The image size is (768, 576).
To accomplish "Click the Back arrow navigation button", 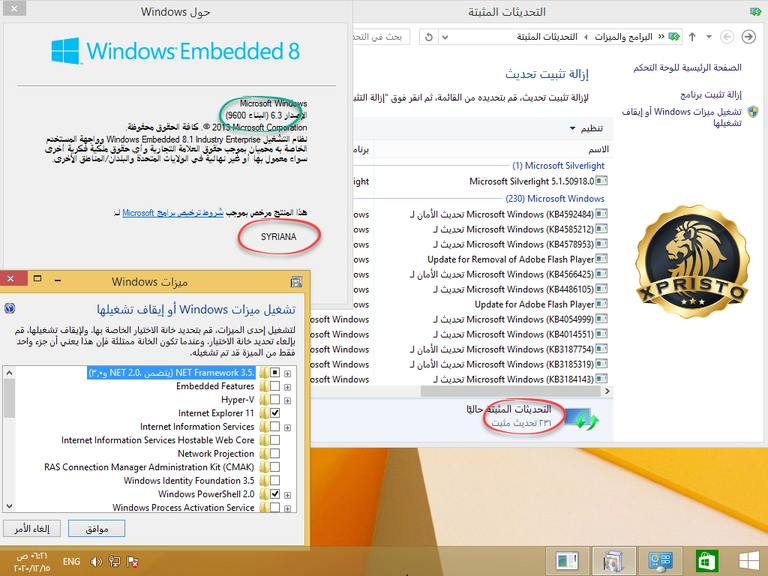I will (727, 37).
